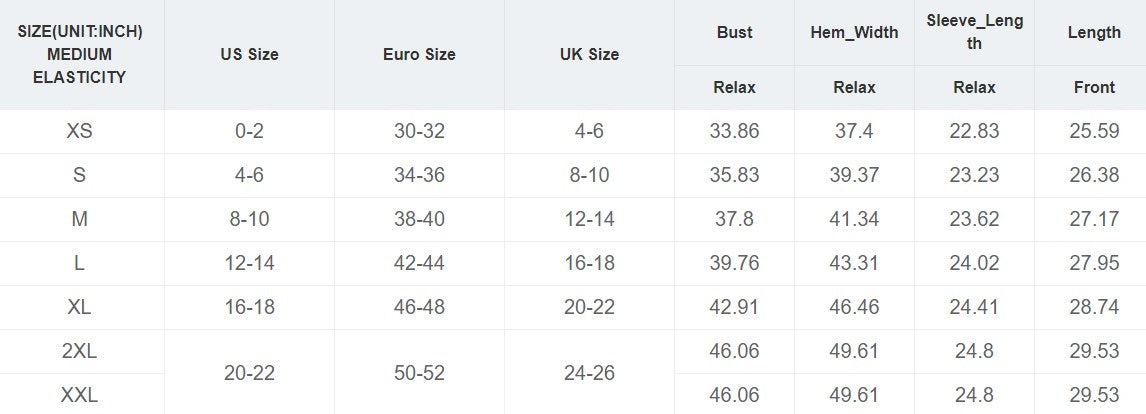Click the Euro size 38-40 cell
This screenshot has width=1146, height=414.
pos(419,219)
